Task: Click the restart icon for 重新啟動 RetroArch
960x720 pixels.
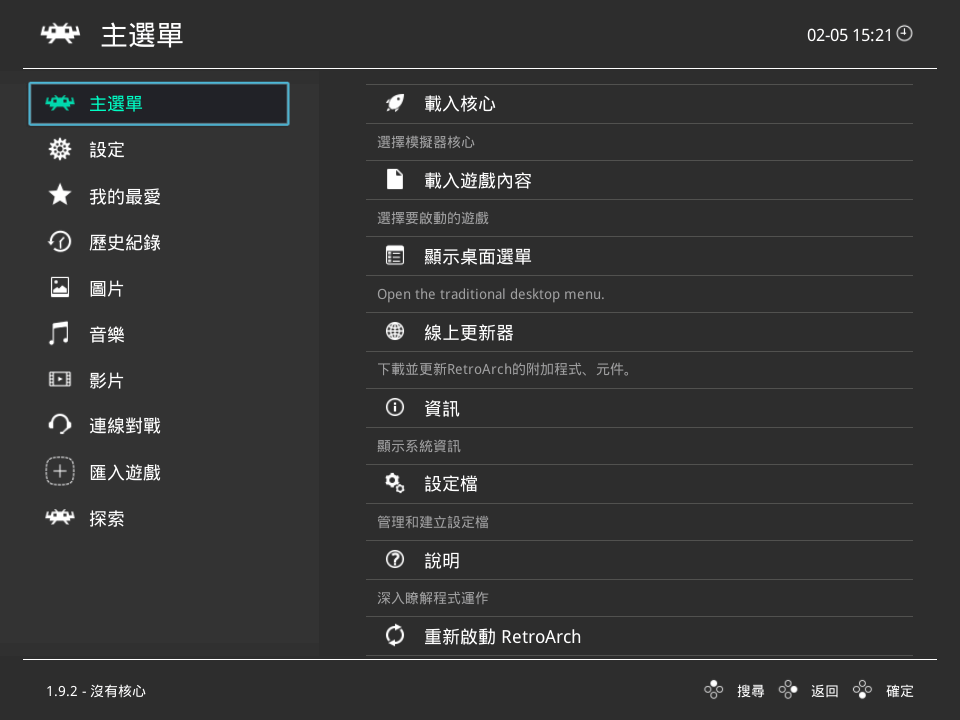Action: [x=394, y=635]
